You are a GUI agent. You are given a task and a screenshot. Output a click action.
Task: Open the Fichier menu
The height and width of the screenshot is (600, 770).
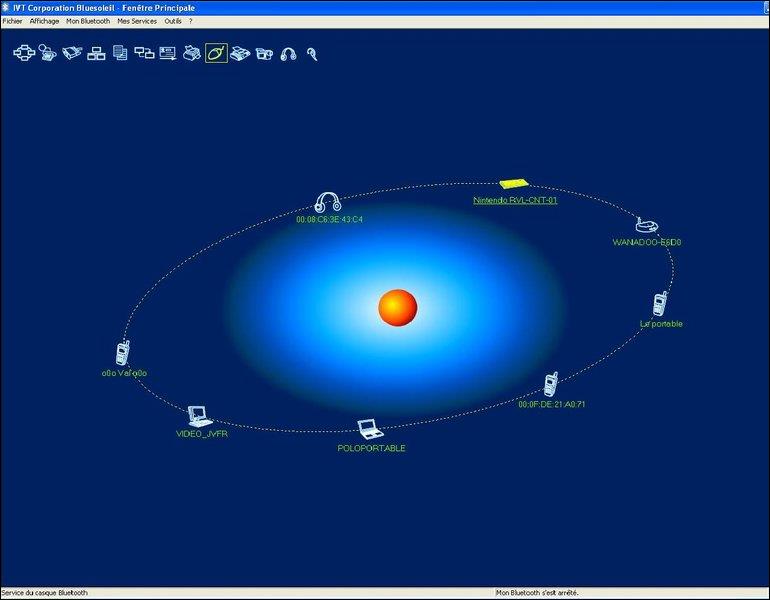(x=12, y=21)
